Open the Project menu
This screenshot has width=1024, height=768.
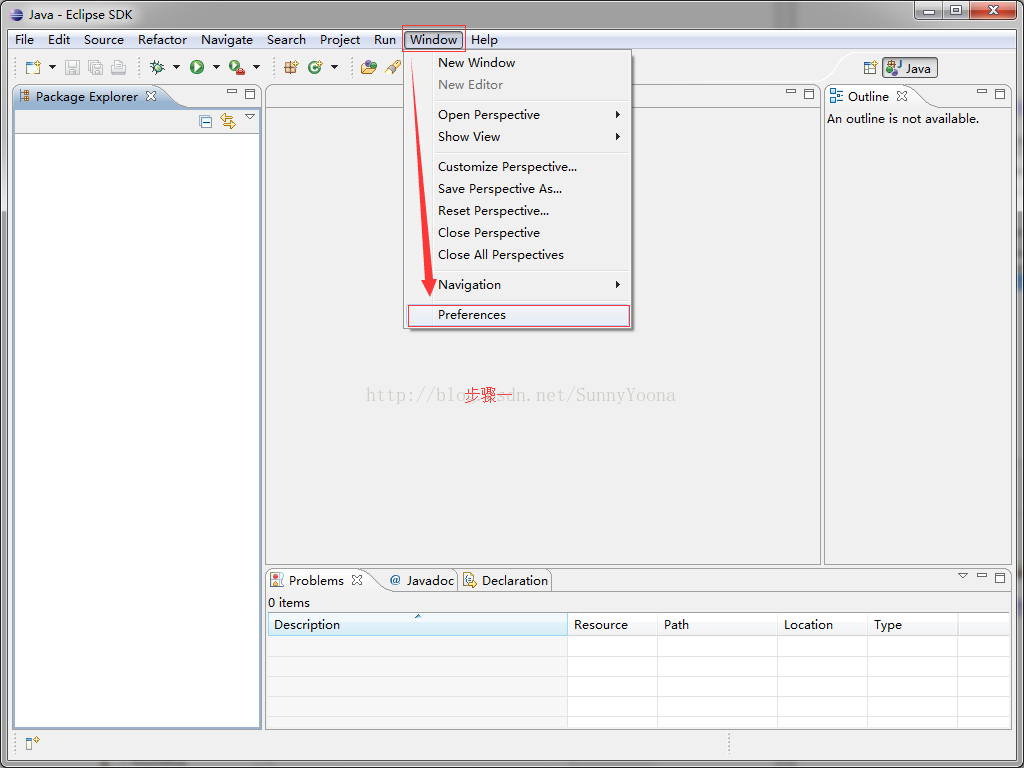340,40
